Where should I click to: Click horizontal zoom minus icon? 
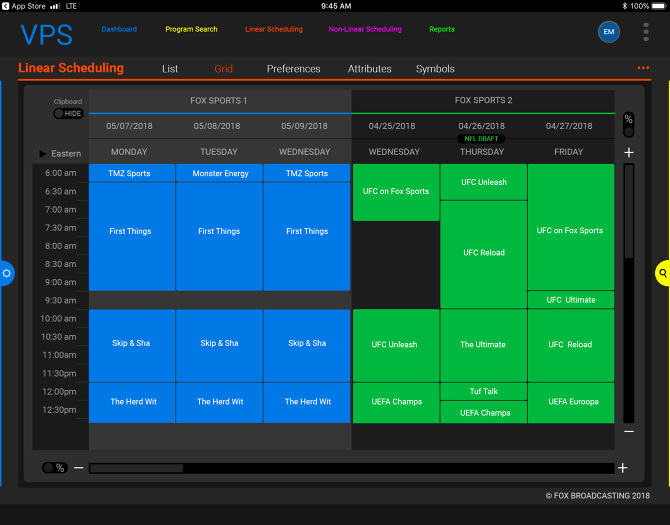pyautogui.click(x=78, y=468)
